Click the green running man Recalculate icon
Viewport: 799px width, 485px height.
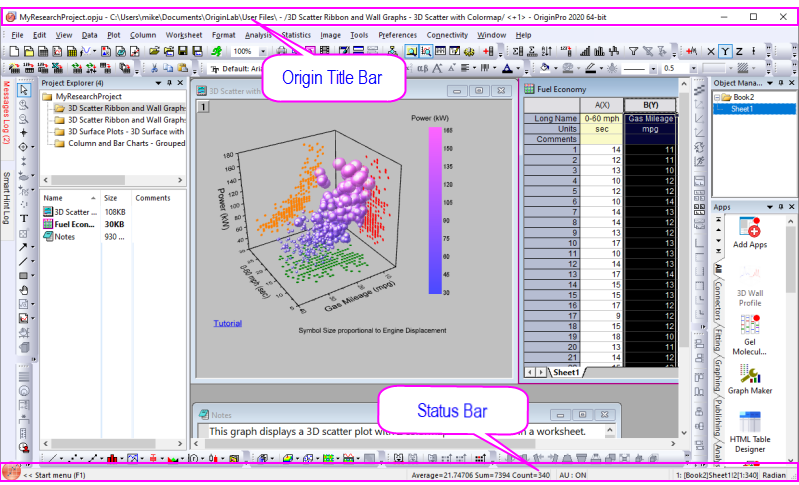click(x=217, y=51)
